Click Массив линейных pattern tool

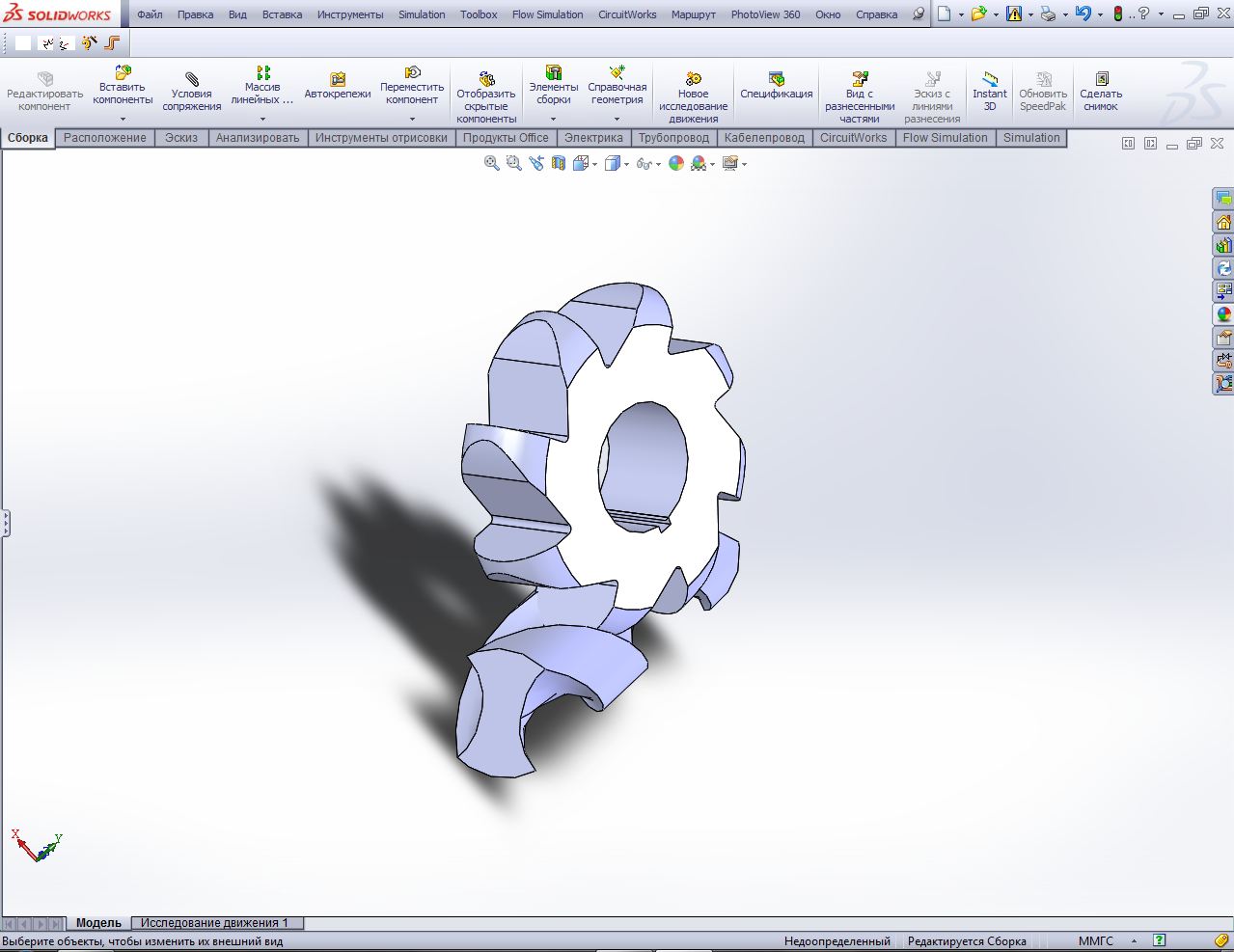point(262,86)
